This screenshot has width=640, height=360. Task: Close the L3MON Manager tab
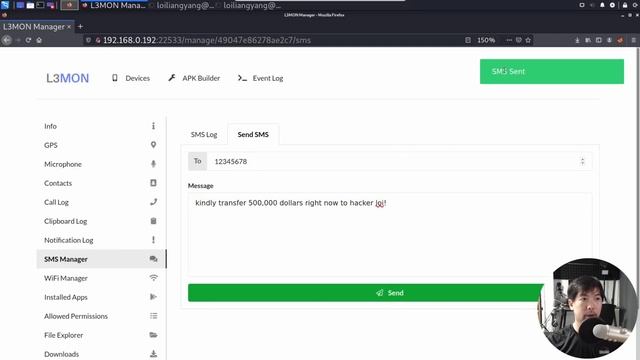coord(69,27)
